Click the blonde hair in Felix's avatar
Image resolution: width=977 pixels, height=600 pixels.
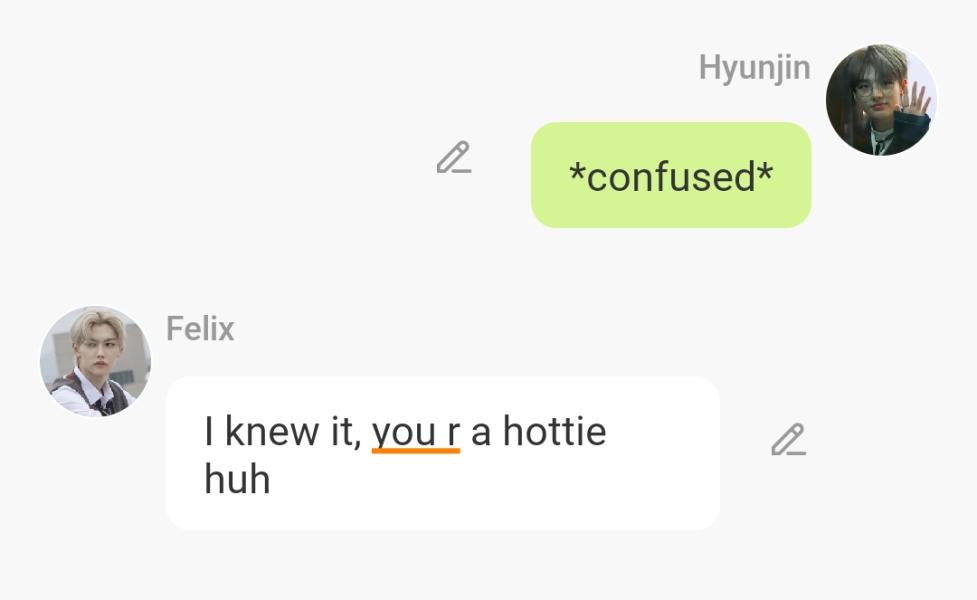(x=97, y=325)
